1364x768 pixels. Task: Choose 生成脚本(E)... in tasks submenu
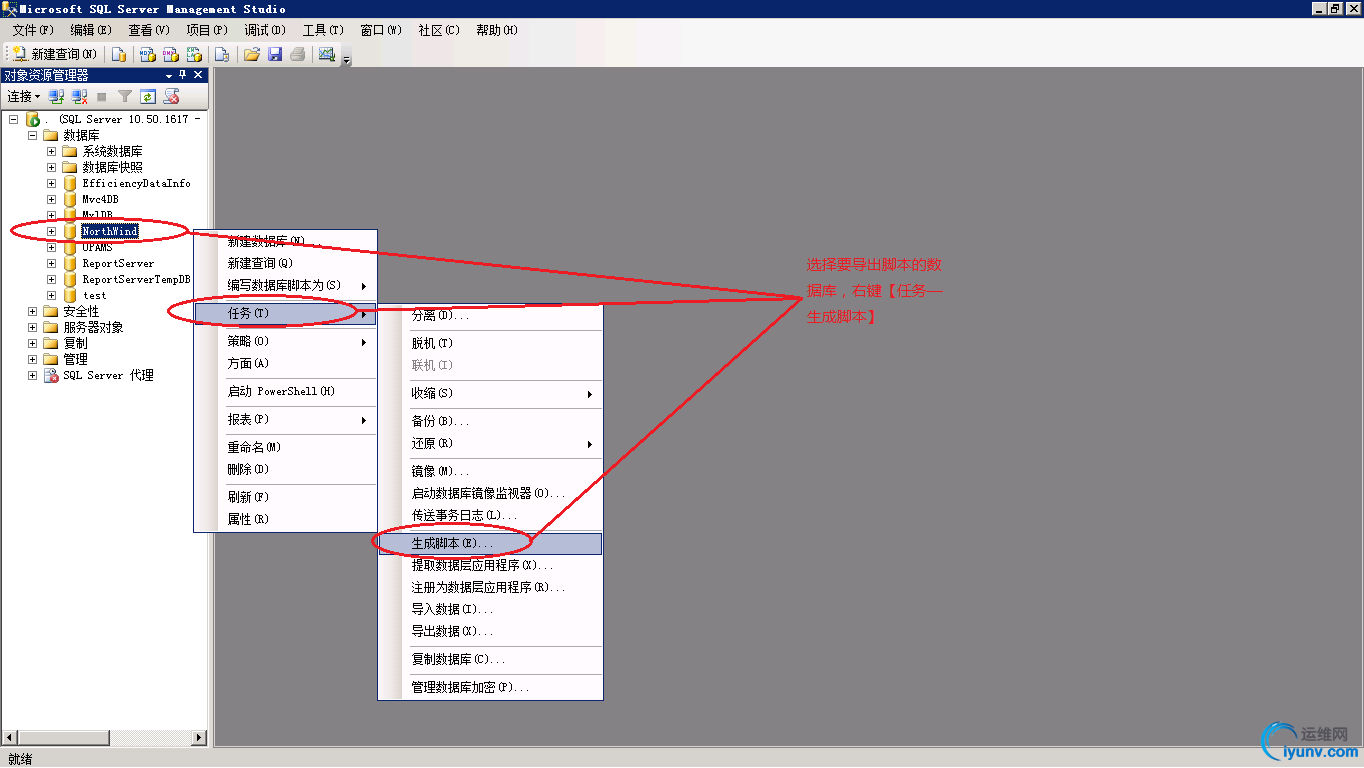click(490, 543)
